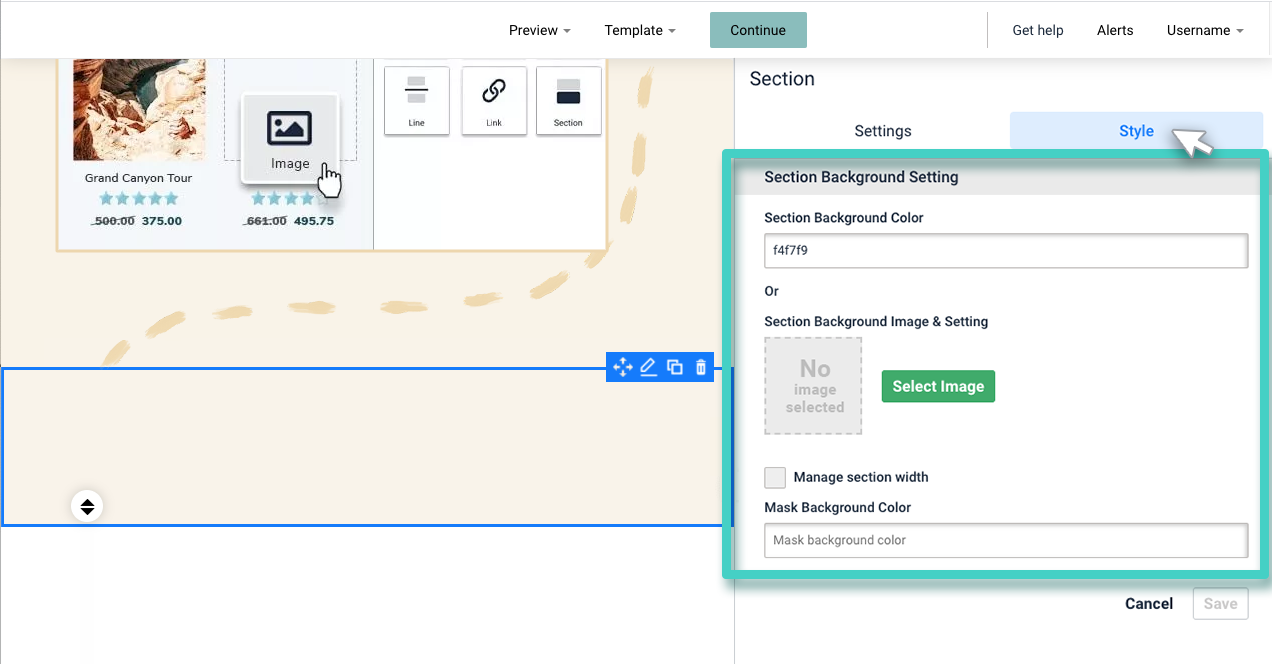
Task: Open the Username account dropdown
Action: point(1205,30)
